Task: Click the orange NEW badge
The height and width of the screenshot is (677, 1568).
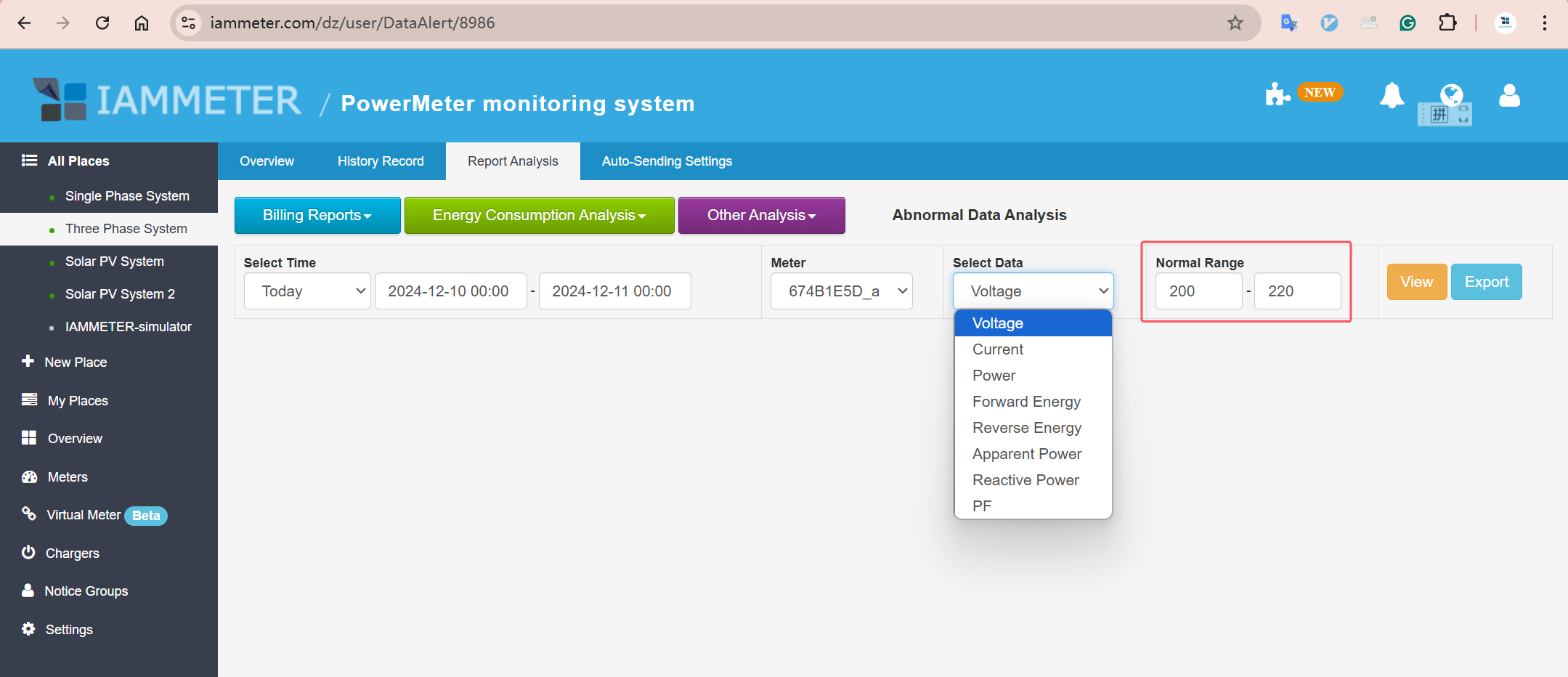Action: [1320, 92]
